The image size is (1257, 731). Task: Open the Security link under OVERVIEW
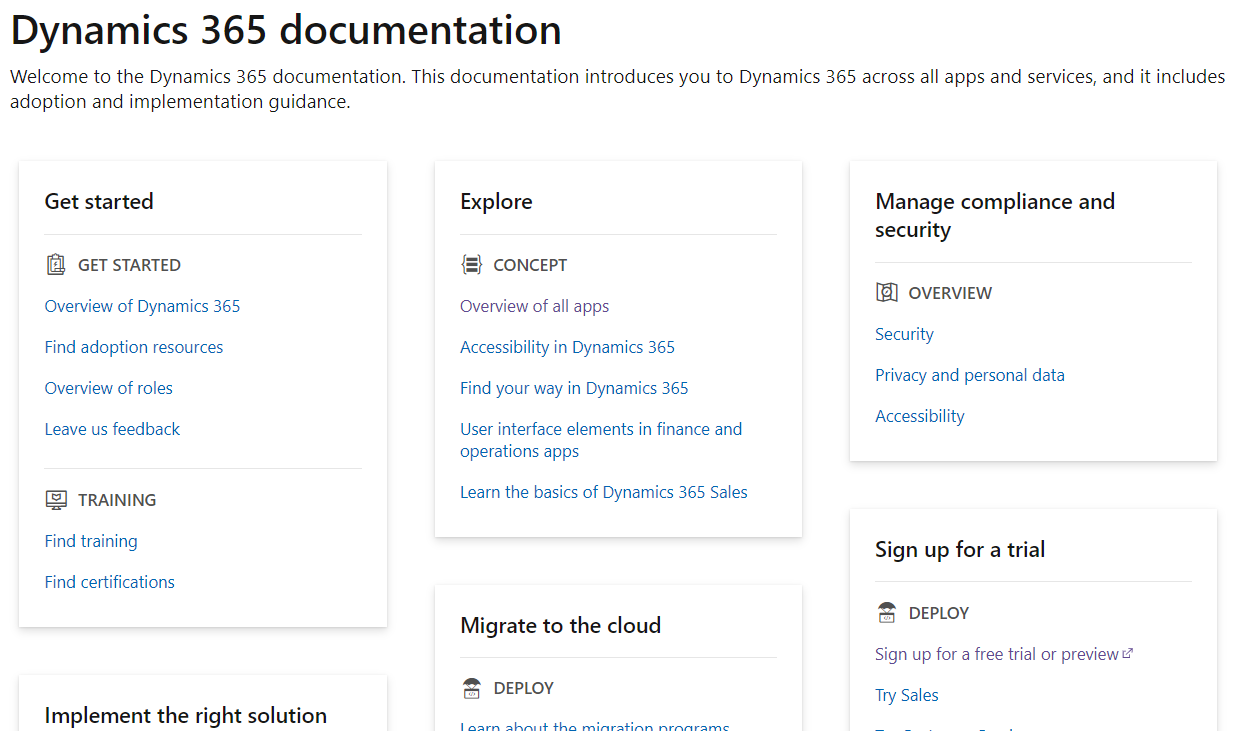[904, 334]
